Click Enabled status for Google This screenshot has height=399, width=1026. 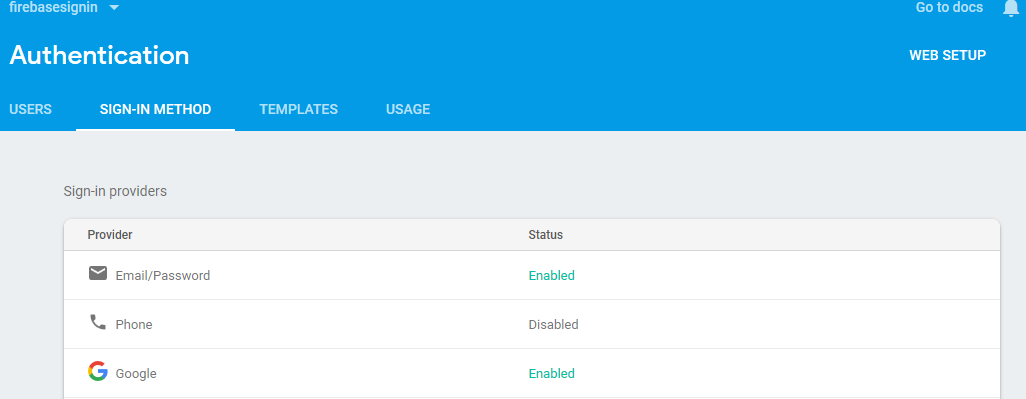pos(552,373)
